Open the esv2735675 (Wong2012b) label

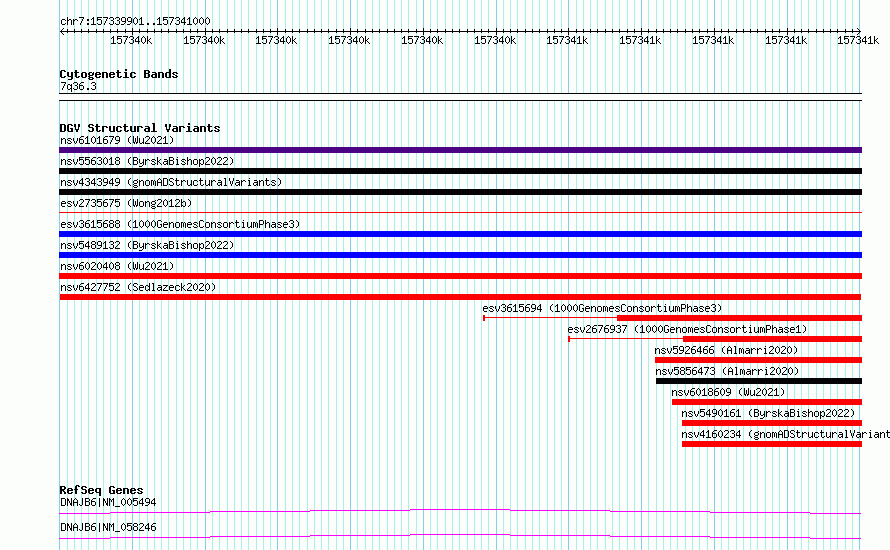[x=126, y=203]
